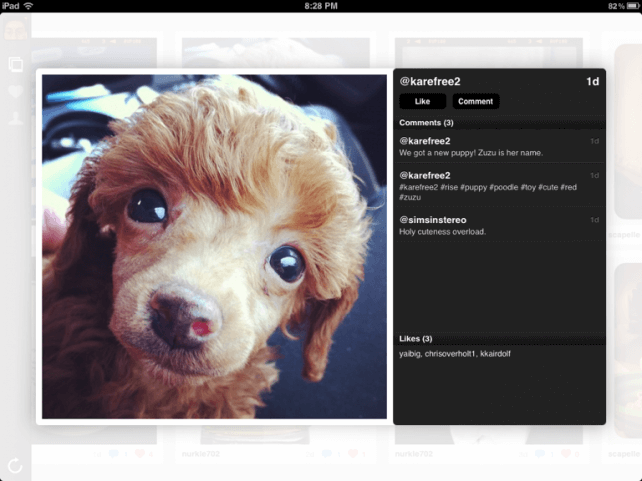Image resolution: width=642 pixels, height=481 pixels.
Task: Select @karefree2 on the hashtag comment
Action: pos(425,175)
